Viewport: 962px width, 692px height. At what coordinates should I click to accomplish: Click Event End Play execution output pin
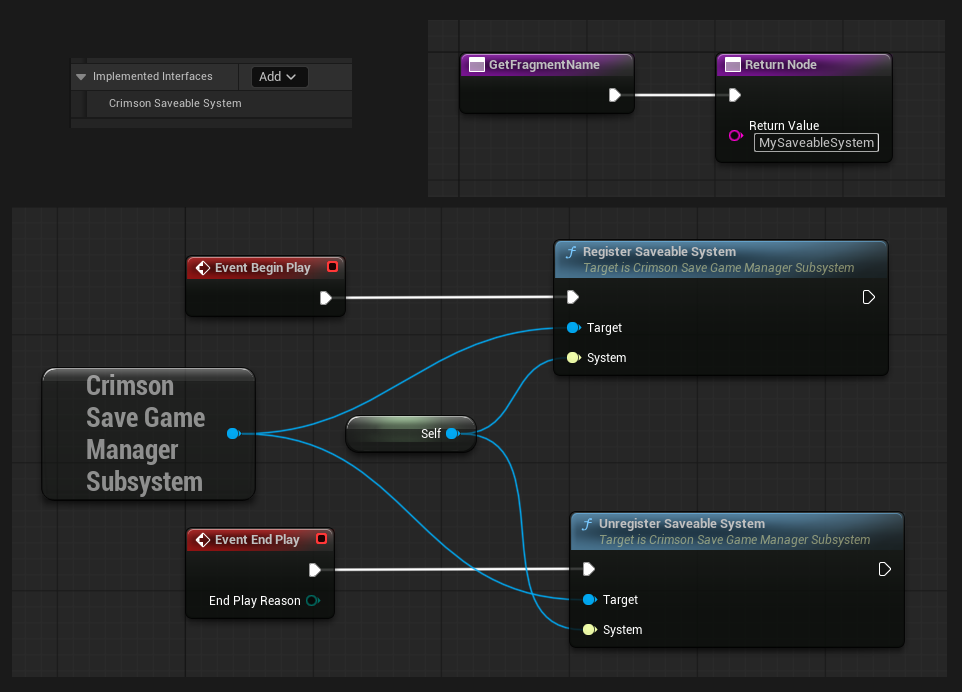pos(315,570)
